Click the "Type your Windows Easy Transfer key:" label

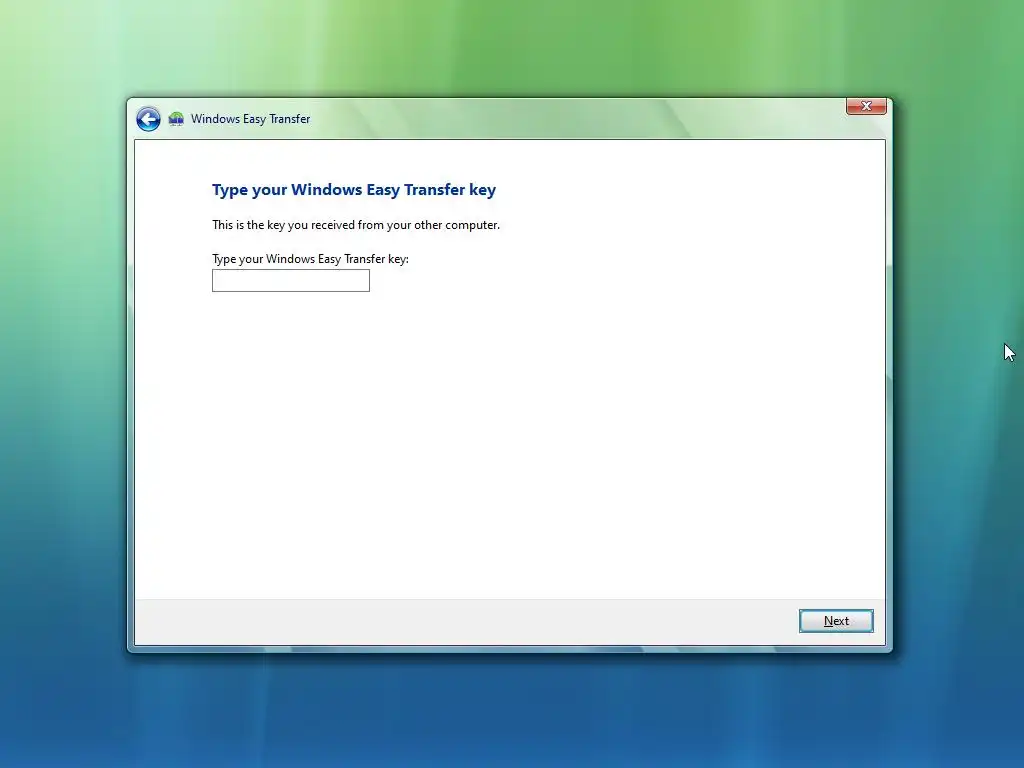tap(310, 259)
